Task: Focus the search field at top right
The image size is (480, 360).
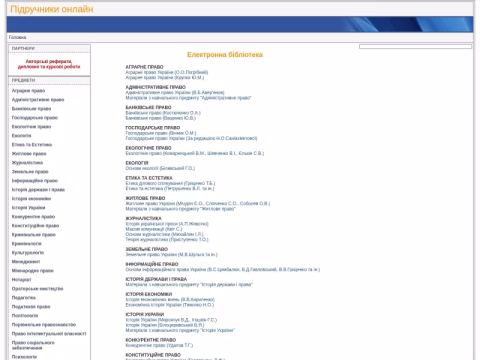Action: pos(415,47)
